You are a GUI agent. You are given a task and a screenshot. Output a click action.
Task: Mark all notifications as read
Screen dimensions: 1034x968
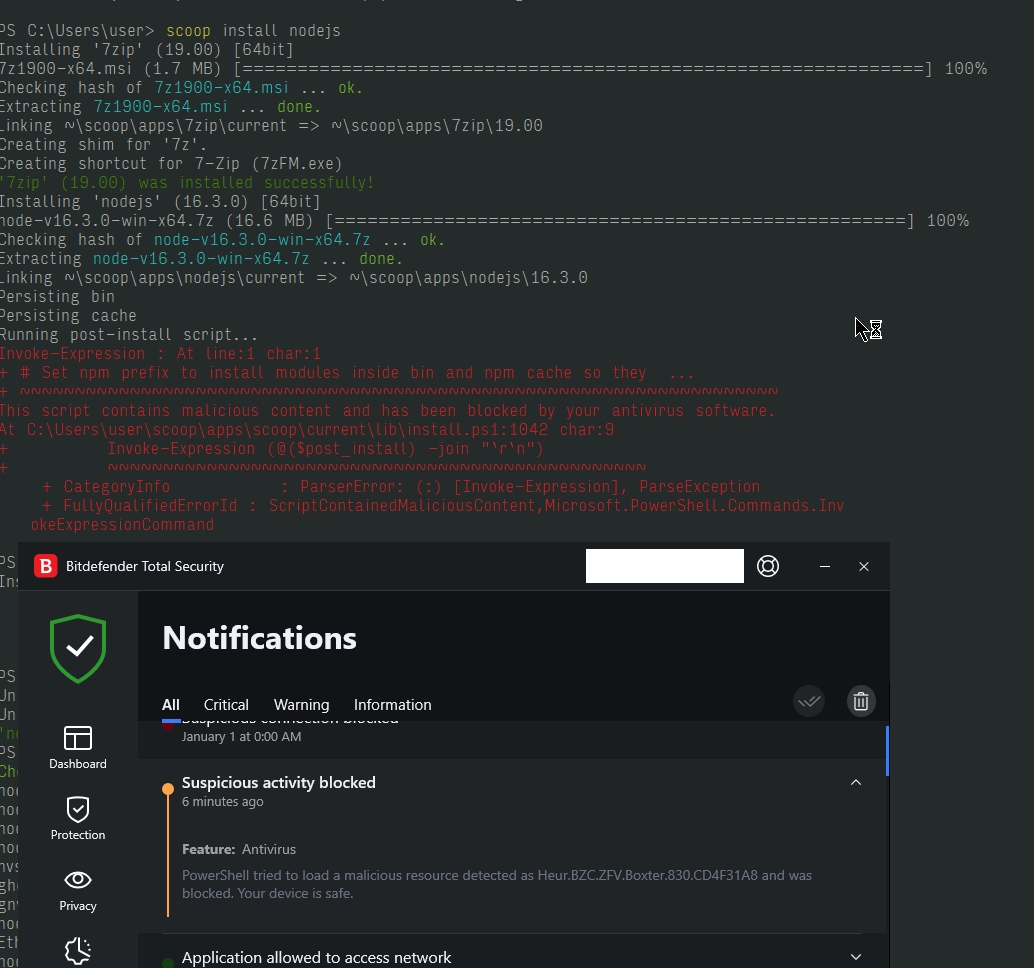[x=809, y=701]
